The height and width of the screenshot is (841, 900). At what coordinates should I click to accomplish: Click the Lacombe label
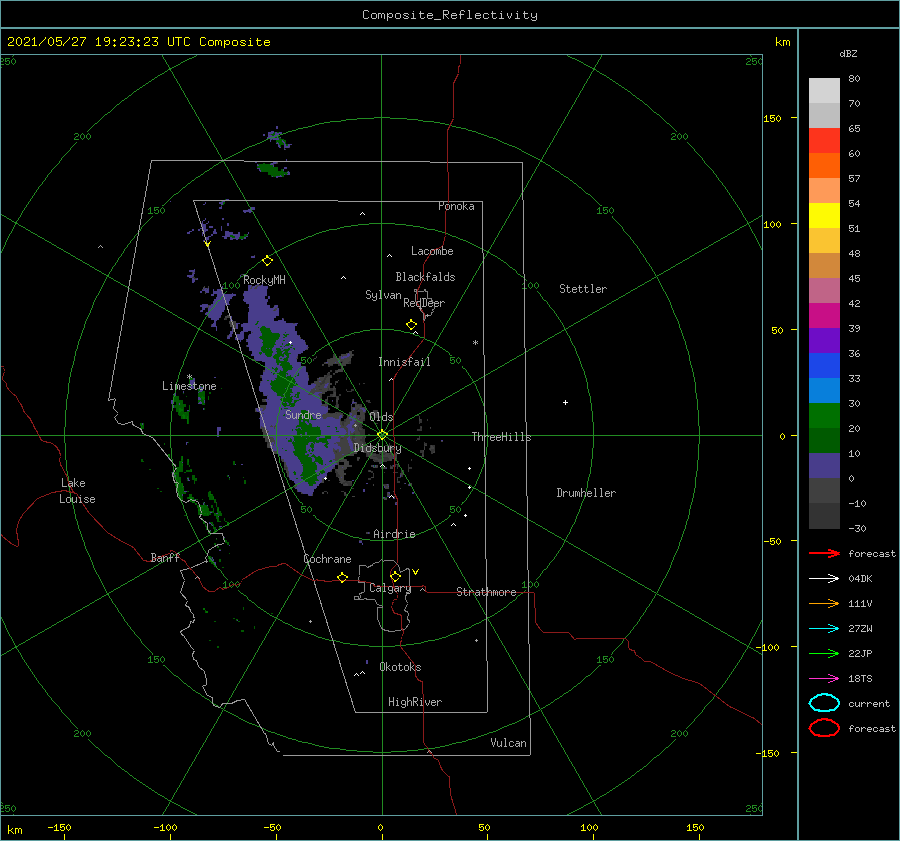click(x=432, y=251)
